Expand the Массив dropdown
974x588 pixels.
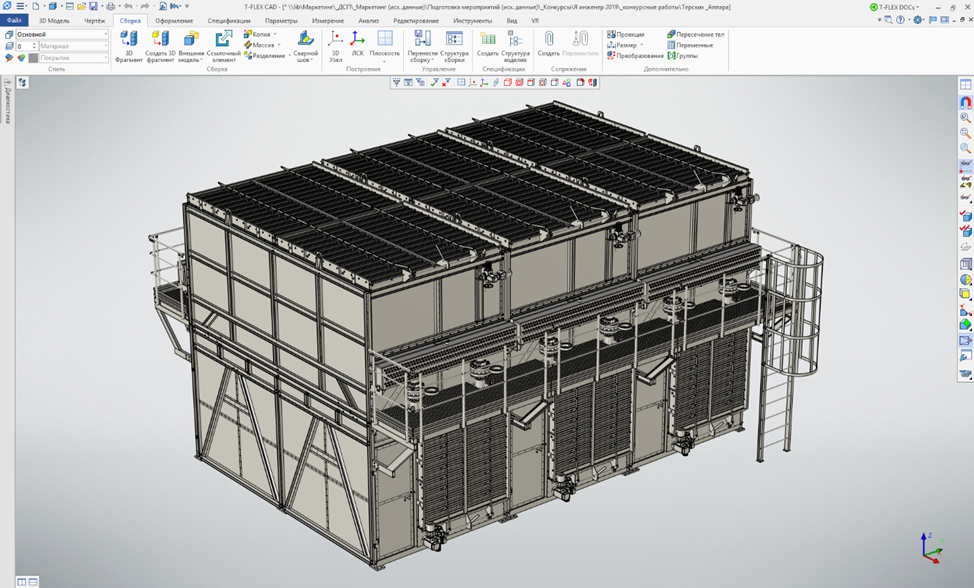point(279,45)
